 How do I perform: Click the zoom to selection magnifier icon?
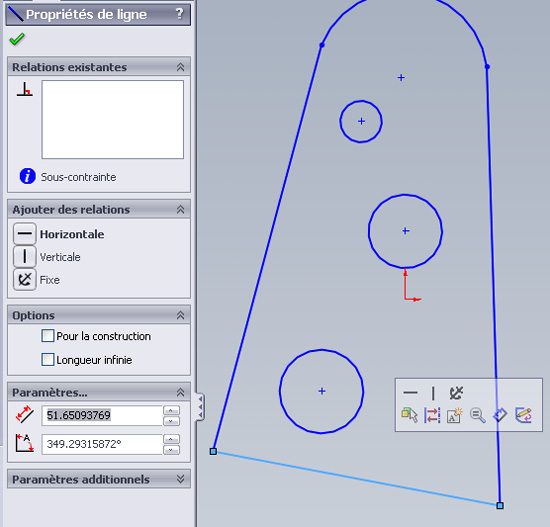(478, 415)
